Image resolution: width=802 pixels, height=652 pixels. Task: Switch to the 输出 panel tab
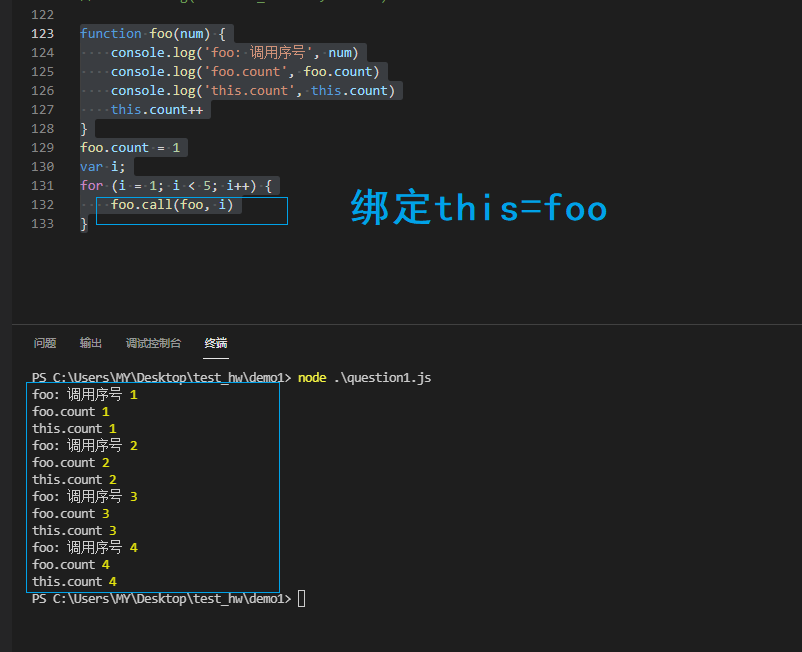91,343
